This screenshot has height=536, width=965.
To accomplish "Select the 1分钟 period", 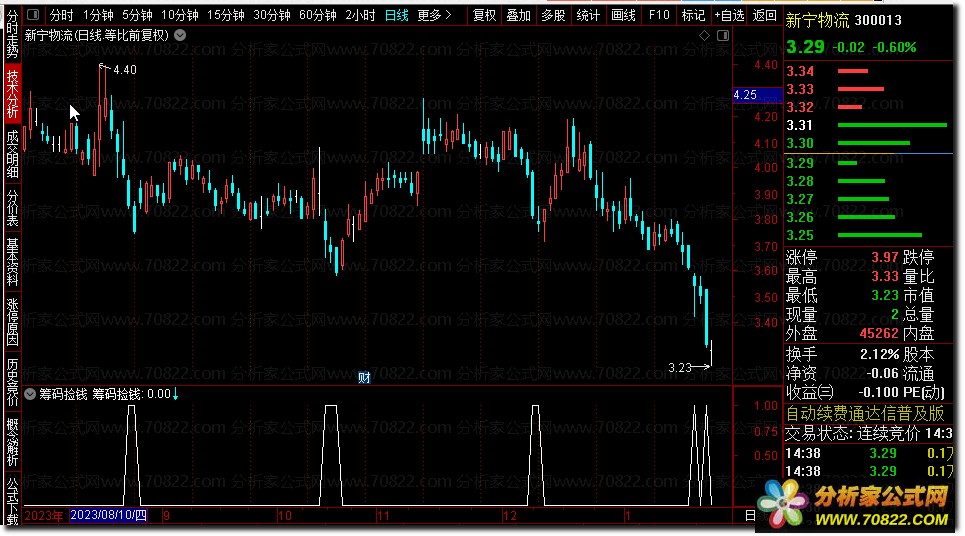I will 98,15.
